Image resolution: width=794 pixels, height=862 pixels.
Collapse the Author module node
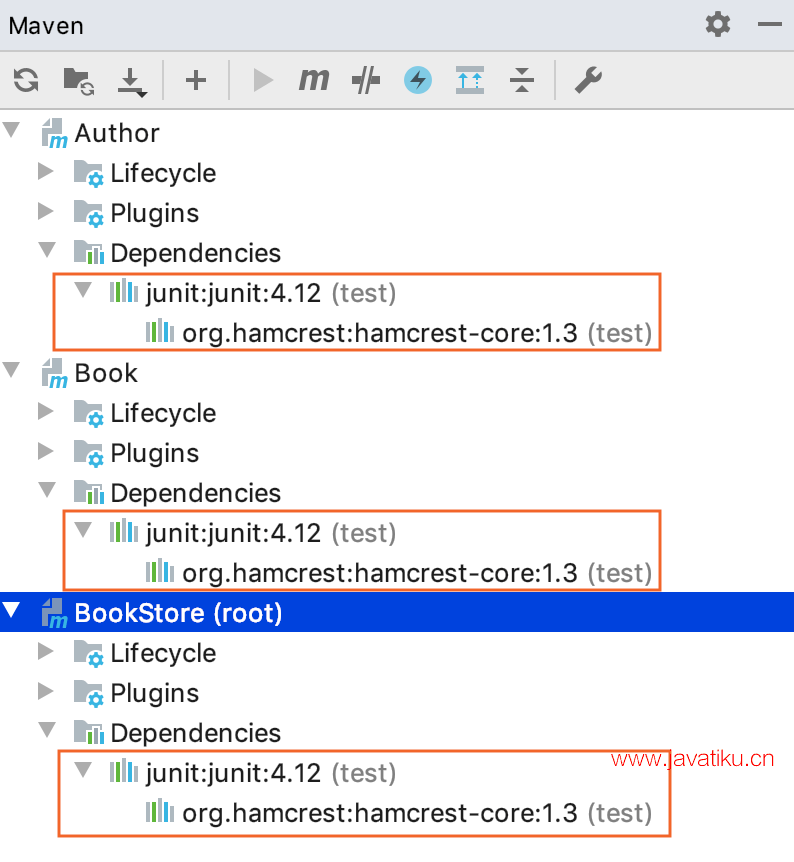(x=12, y=131)
